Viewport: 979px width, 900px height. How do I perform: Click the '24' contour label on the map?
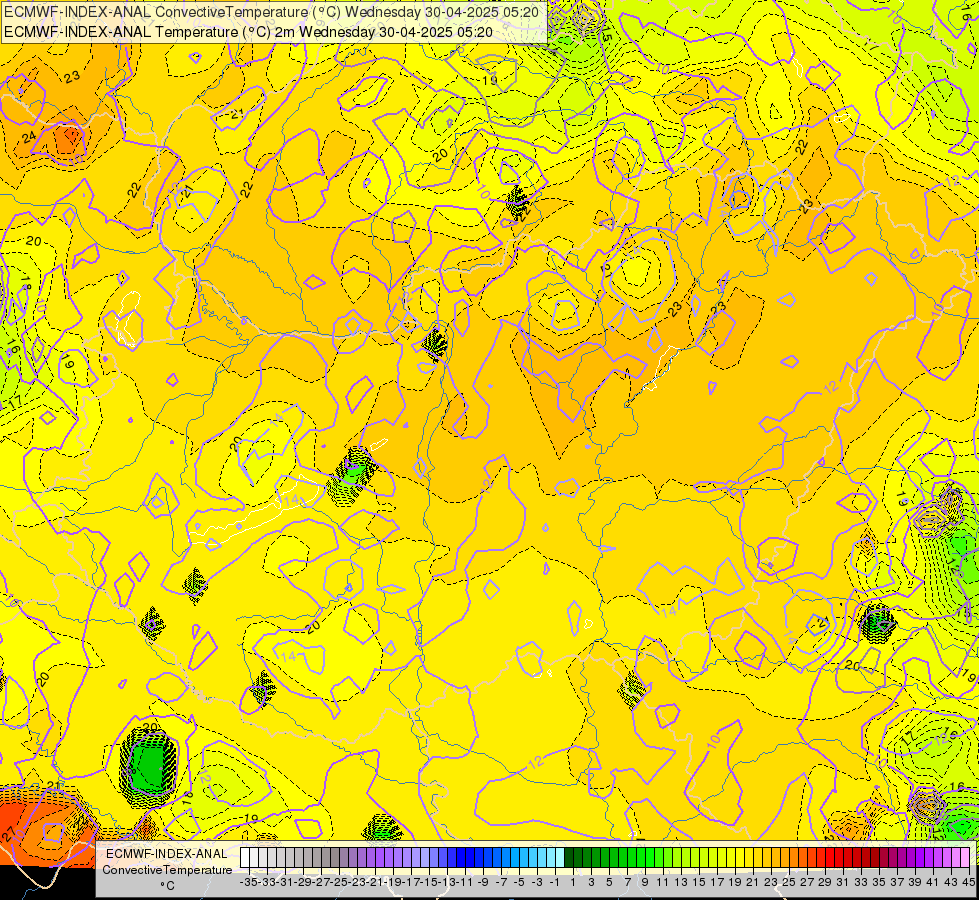[x=29, y=137]
